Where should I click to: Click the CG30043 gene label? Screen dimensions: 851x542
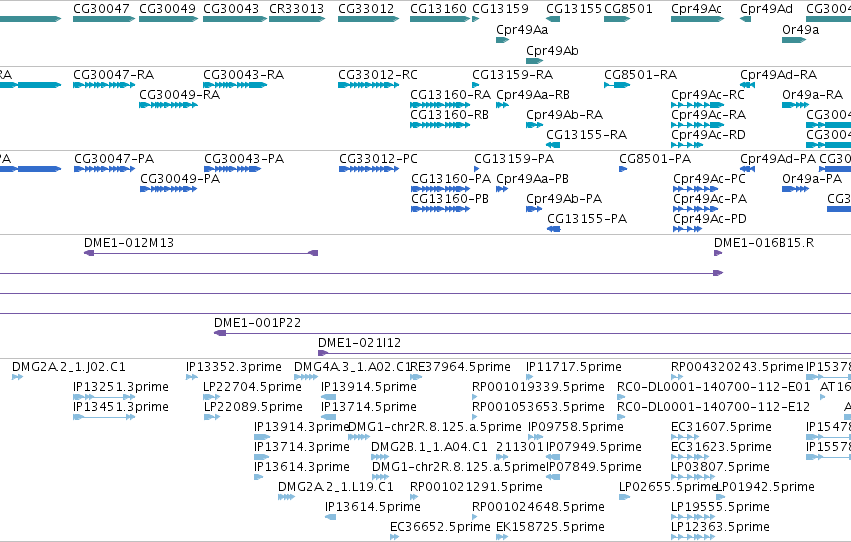[231, 9]
